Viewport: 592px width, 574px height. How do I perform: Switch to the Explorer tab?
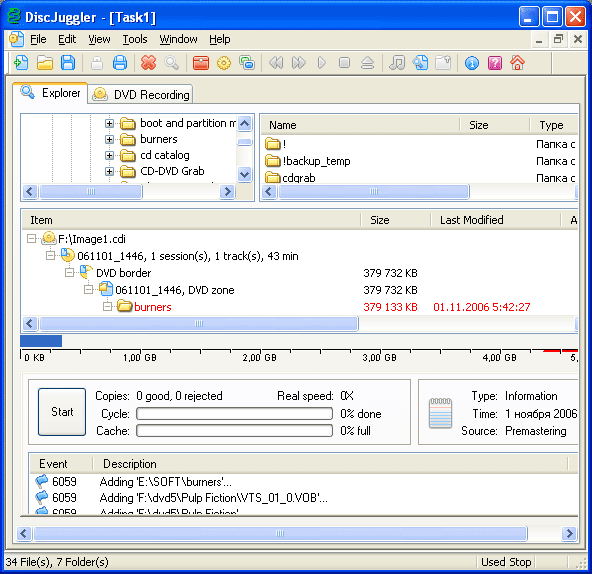pos(51,93)
